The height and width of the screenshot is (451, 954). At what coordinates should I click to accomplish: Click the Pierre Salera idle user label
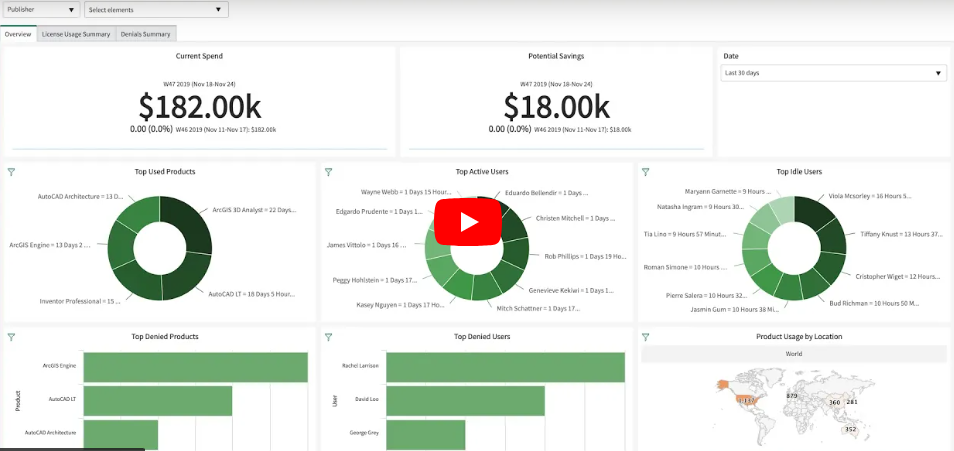click(x=706, y=295)
